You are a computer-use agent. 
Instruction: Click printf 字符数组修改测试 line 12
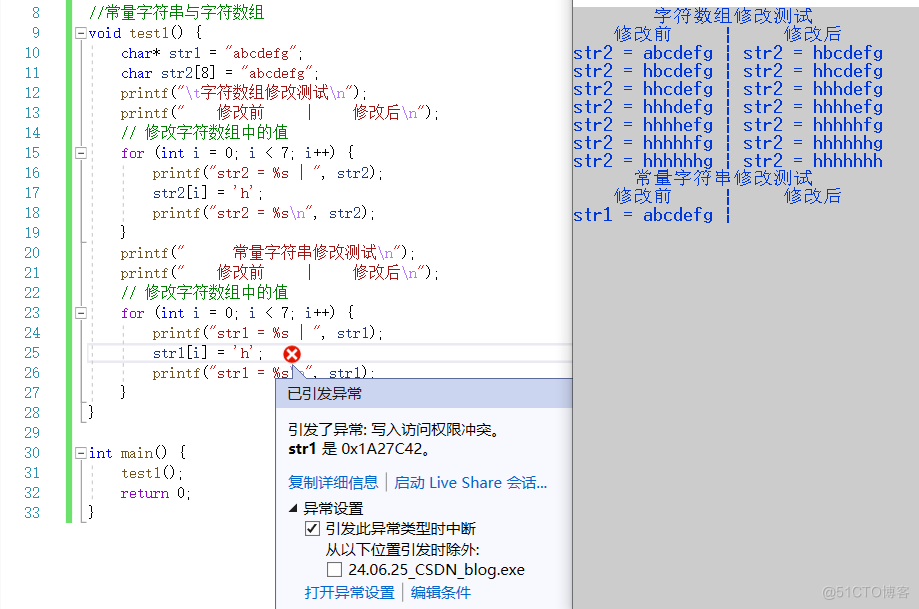pos(244,93)
